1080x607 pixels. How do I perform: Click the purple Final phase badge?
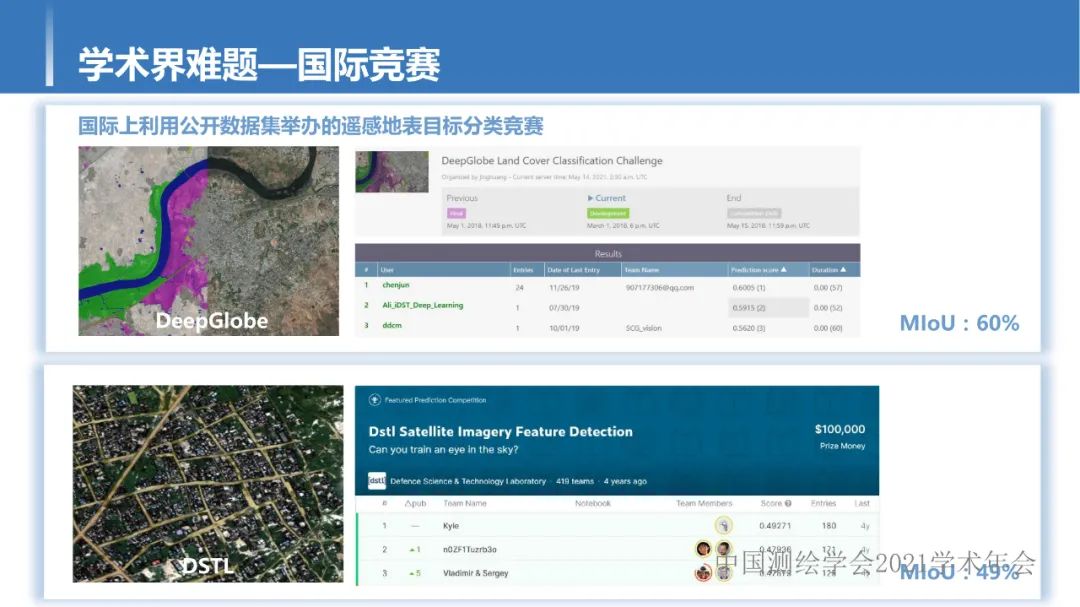[x=457, y=213]
